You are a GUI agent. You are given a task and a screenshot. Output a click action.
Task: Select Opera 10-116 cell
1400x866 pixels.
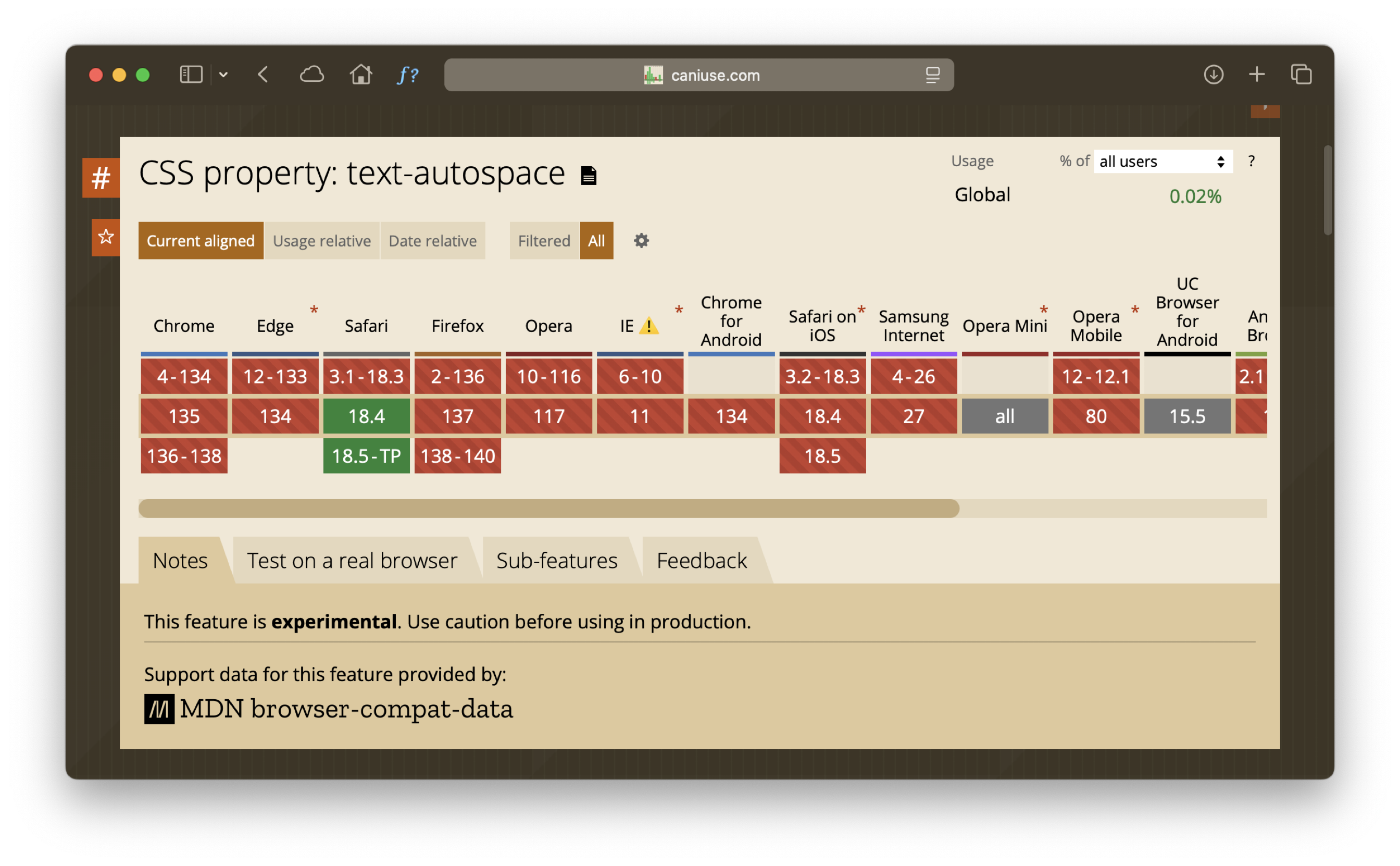pos(548,376)
